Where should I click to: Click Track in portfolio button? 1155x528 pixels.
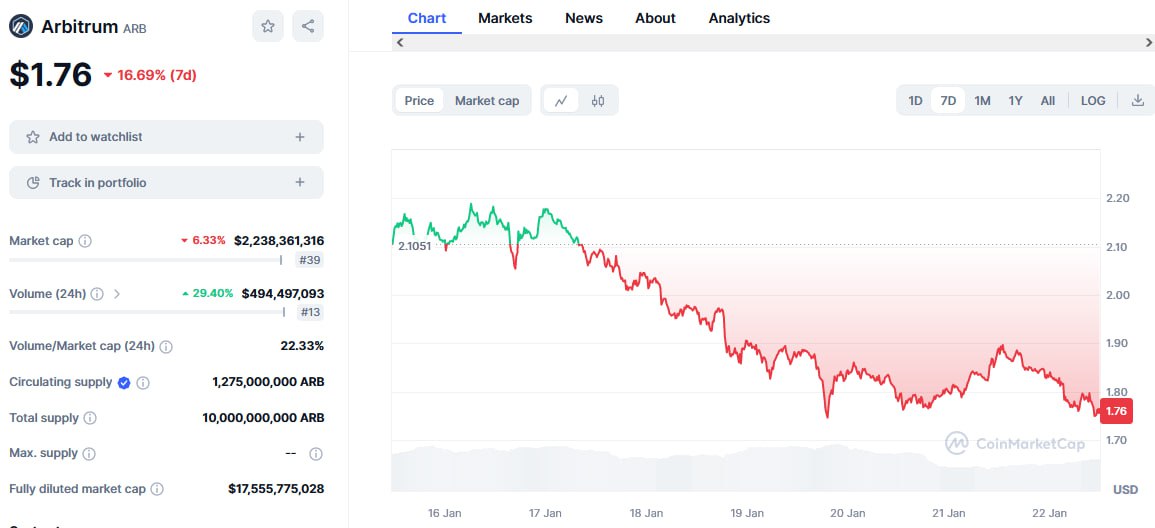click(166, 183)
